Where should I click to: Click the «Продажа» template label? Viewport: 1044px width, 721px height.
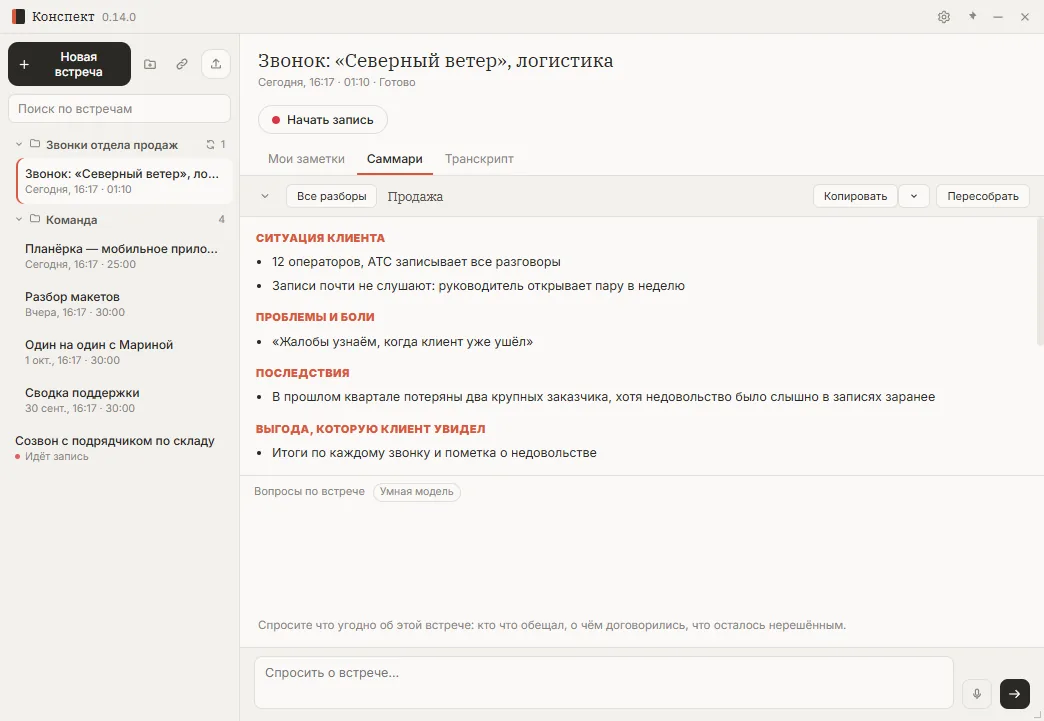point(415,196)
